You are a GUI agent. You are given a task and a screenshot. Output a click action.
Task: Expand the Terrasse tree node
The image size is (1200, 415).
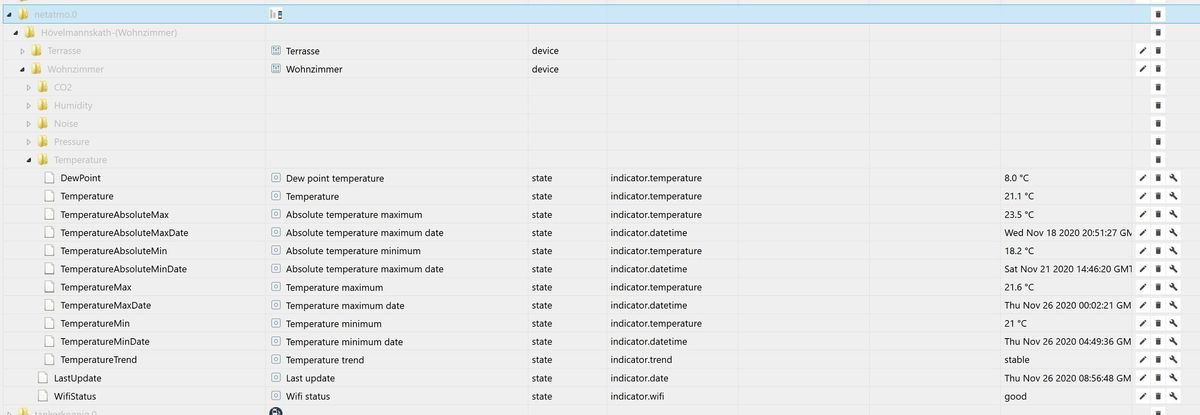(22, 51)
